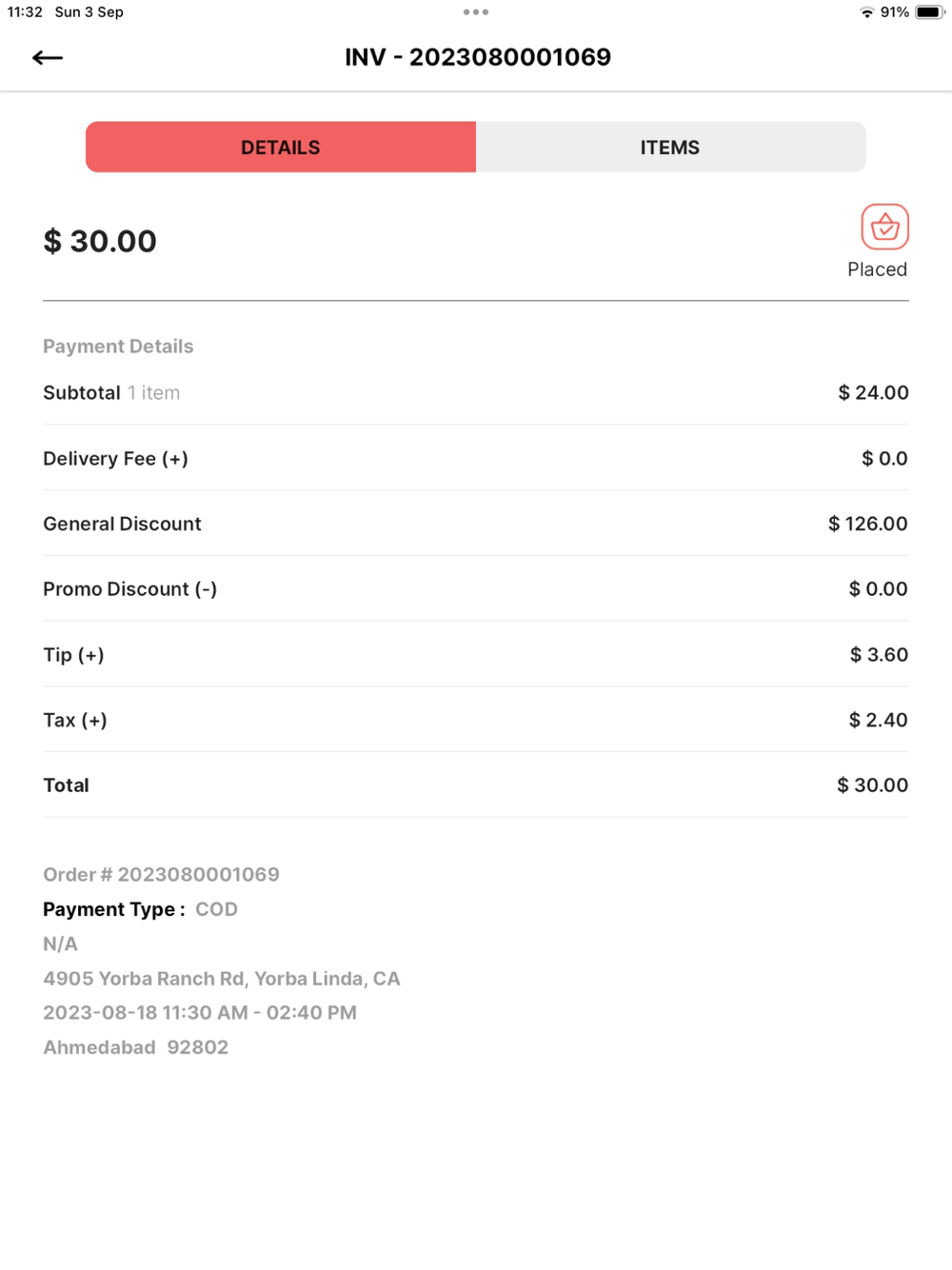Tap the Total $ 30.00 row

point(476,785)
